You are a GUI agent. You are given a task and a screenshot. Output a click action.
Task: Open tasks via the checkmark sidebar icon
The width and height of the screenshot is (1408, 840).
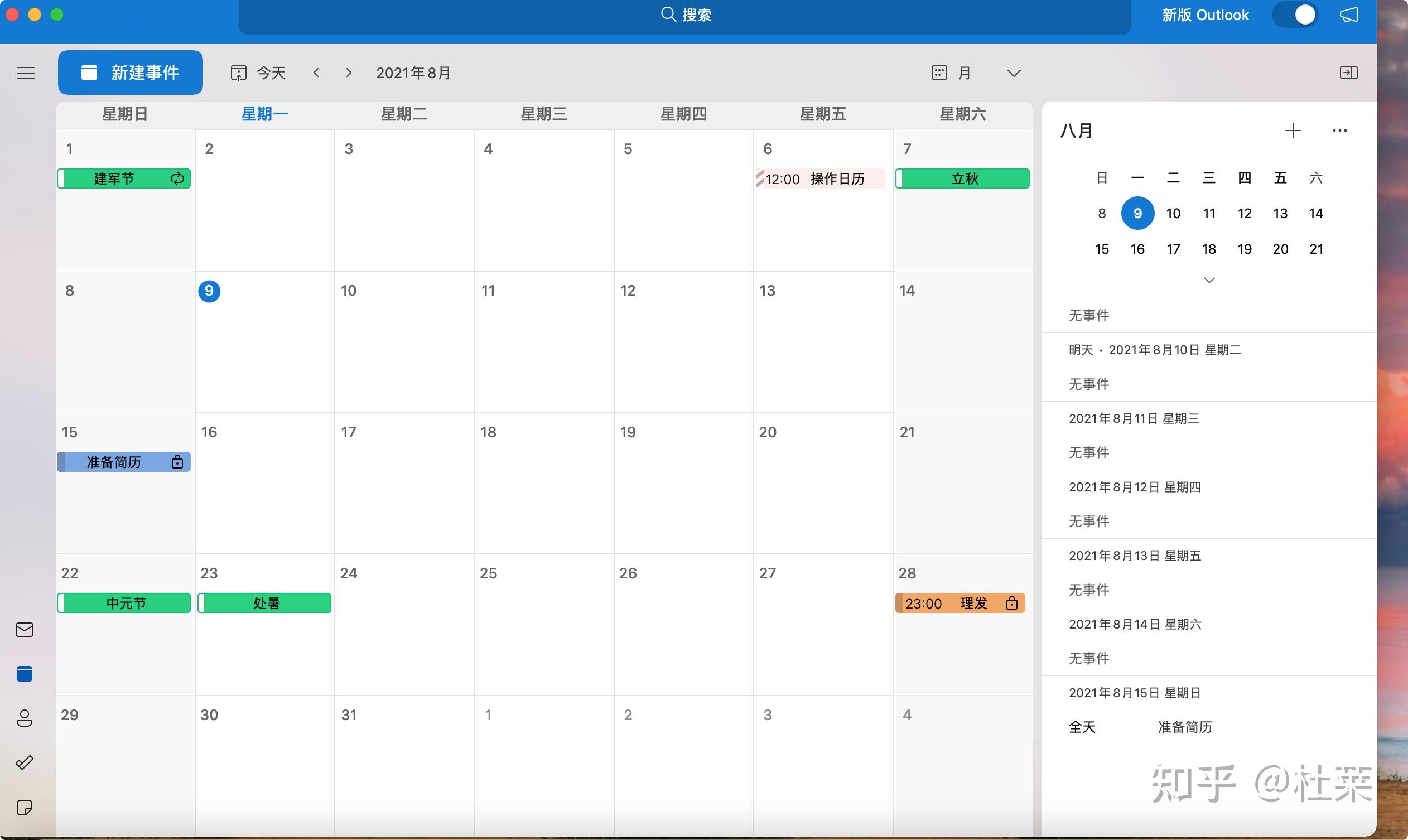coord(25,762)
